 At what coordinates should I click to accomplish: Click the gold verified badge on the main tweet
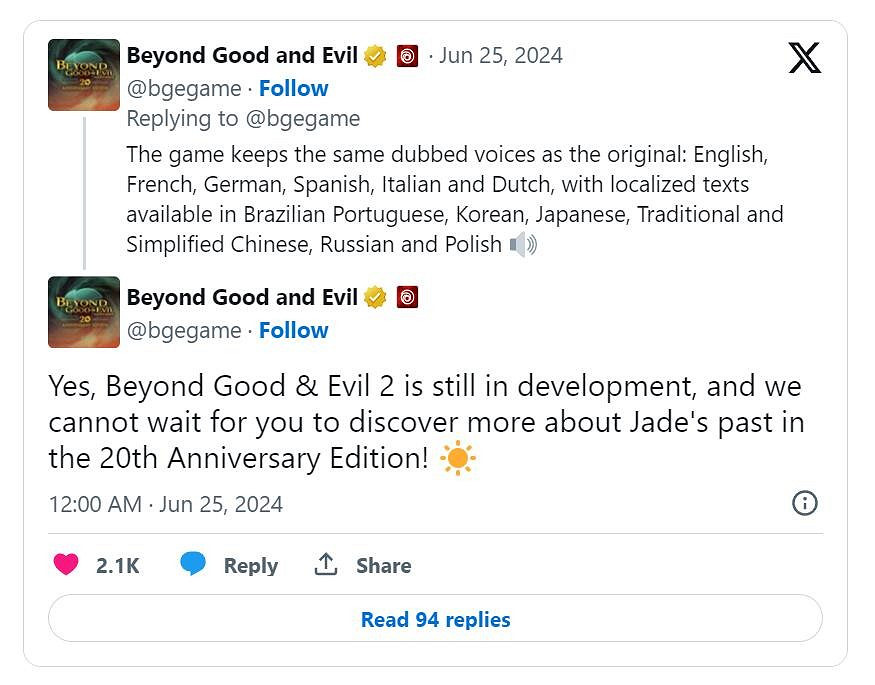[x=375, y=298]
